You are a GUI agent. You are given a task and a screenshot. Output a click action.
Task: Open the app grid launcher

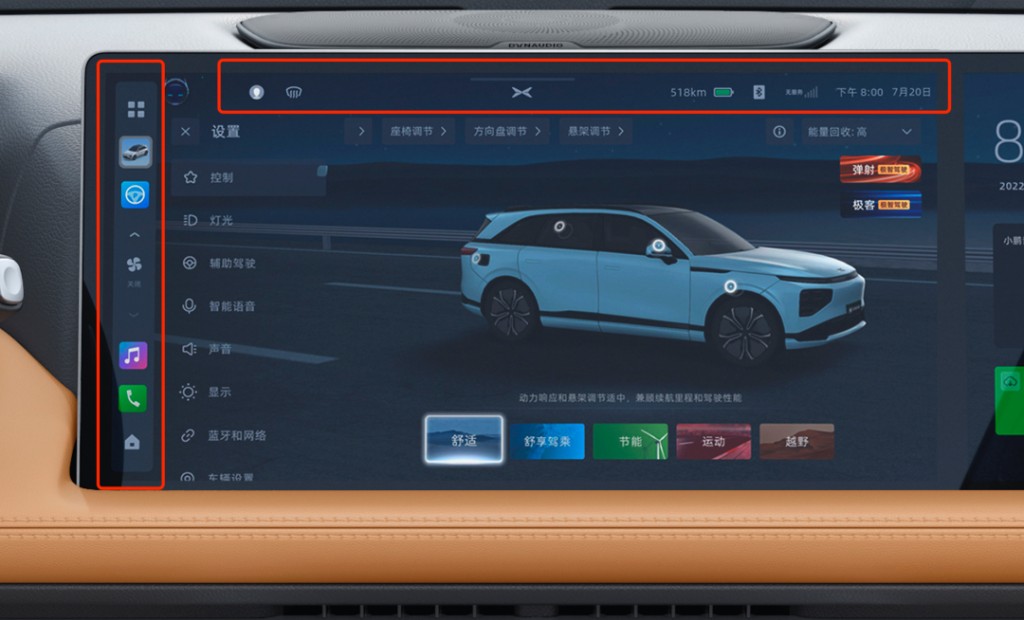[x=136, y=109]
